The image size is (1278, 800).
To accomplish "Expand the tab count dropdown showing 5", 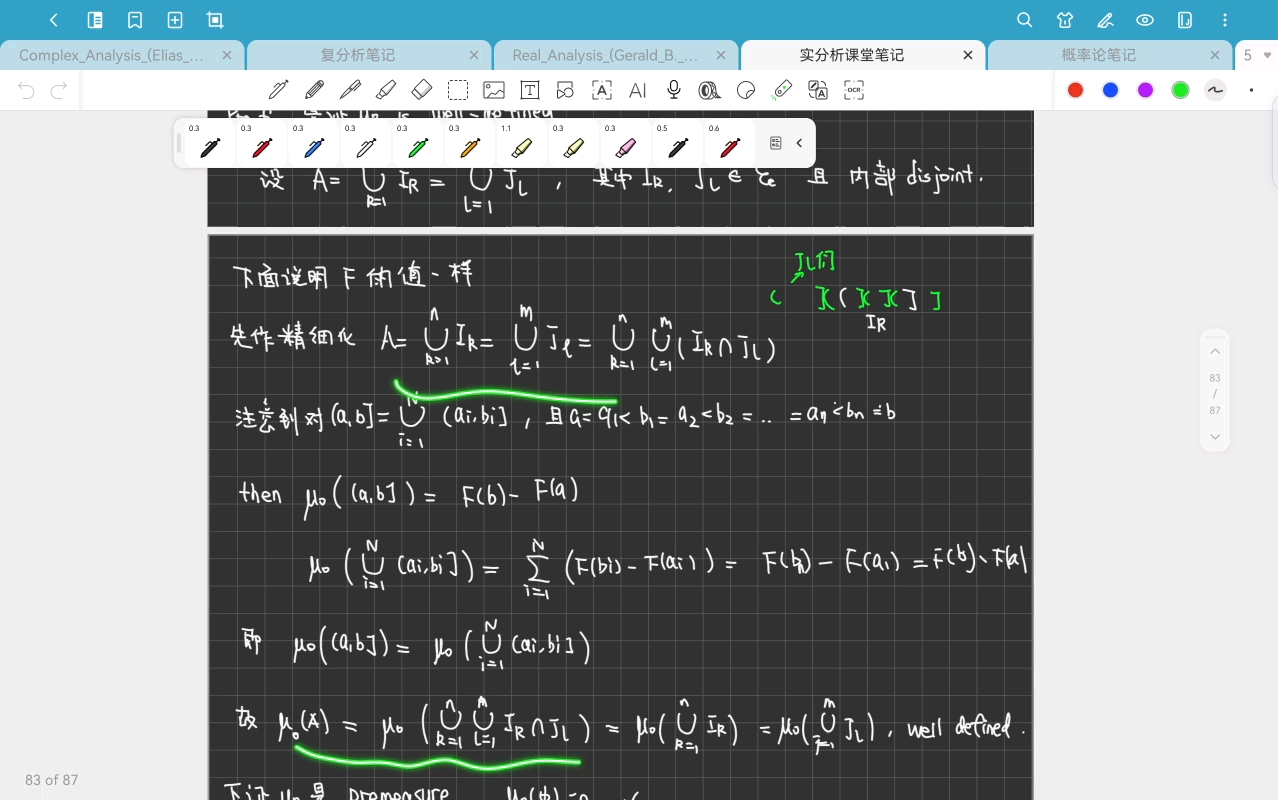I will (x=1257, y=56).
